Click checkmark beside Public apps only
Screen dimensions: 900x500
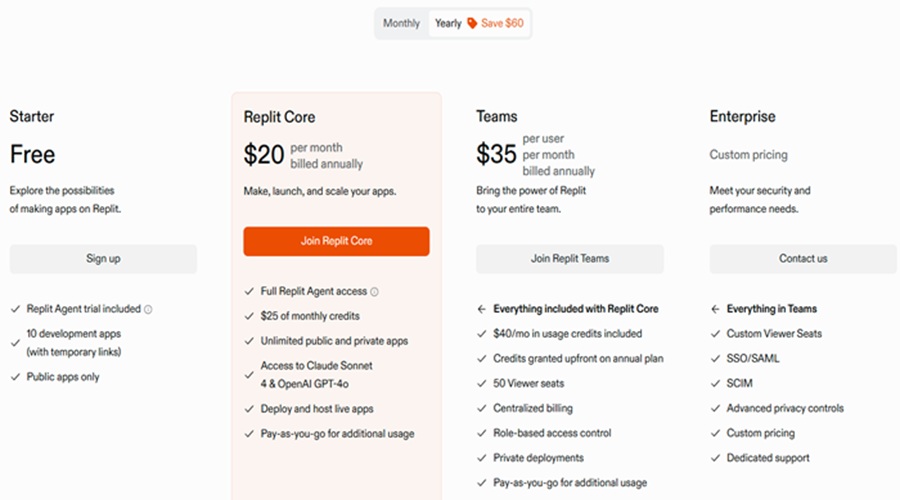tap(15, 377)
